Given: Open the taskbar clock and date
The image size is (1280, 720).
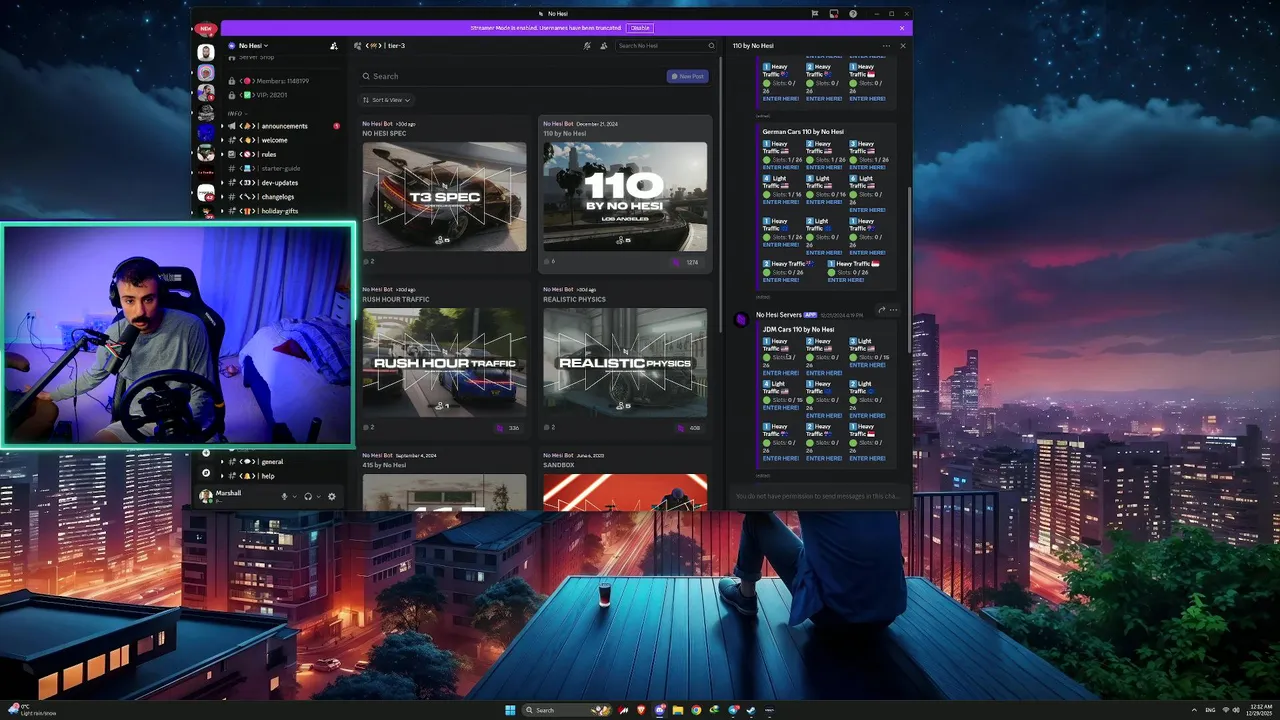Looking at the screenshot, I should point(1261,710).
